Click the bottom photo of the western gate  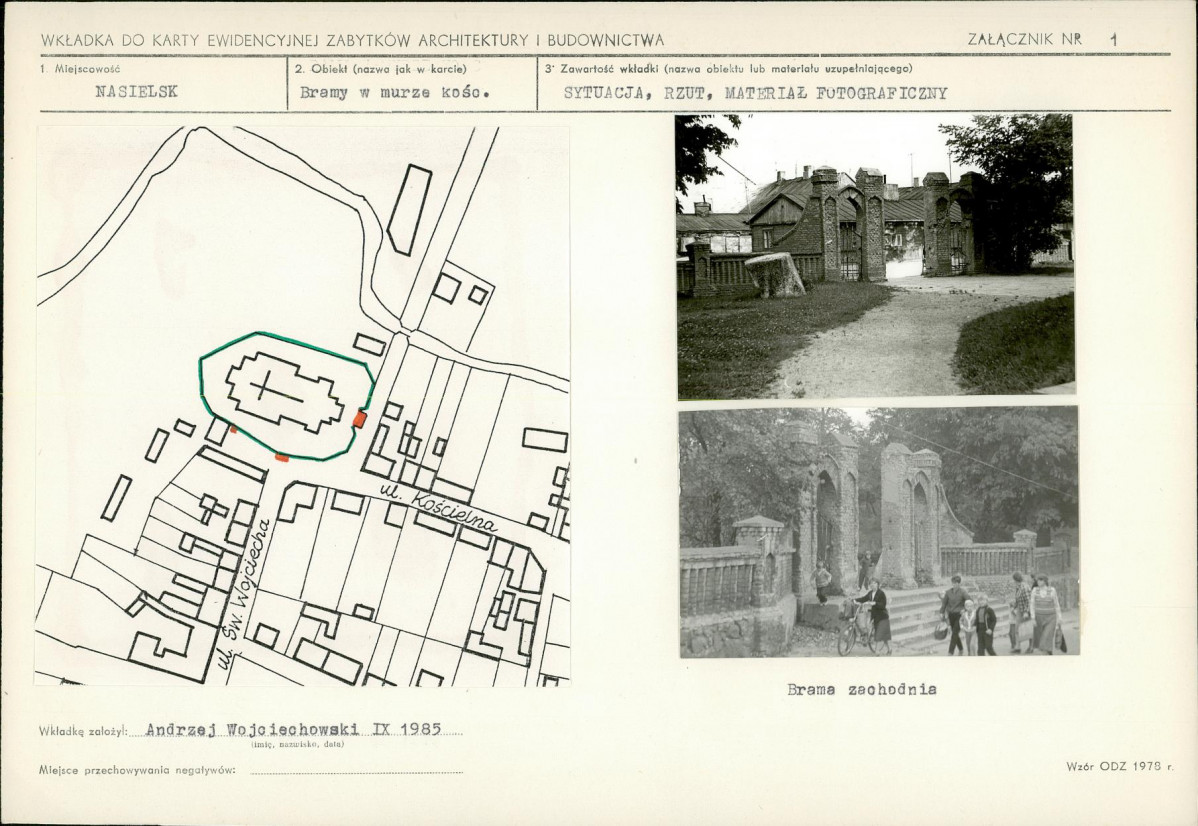(x=879, y=532)
